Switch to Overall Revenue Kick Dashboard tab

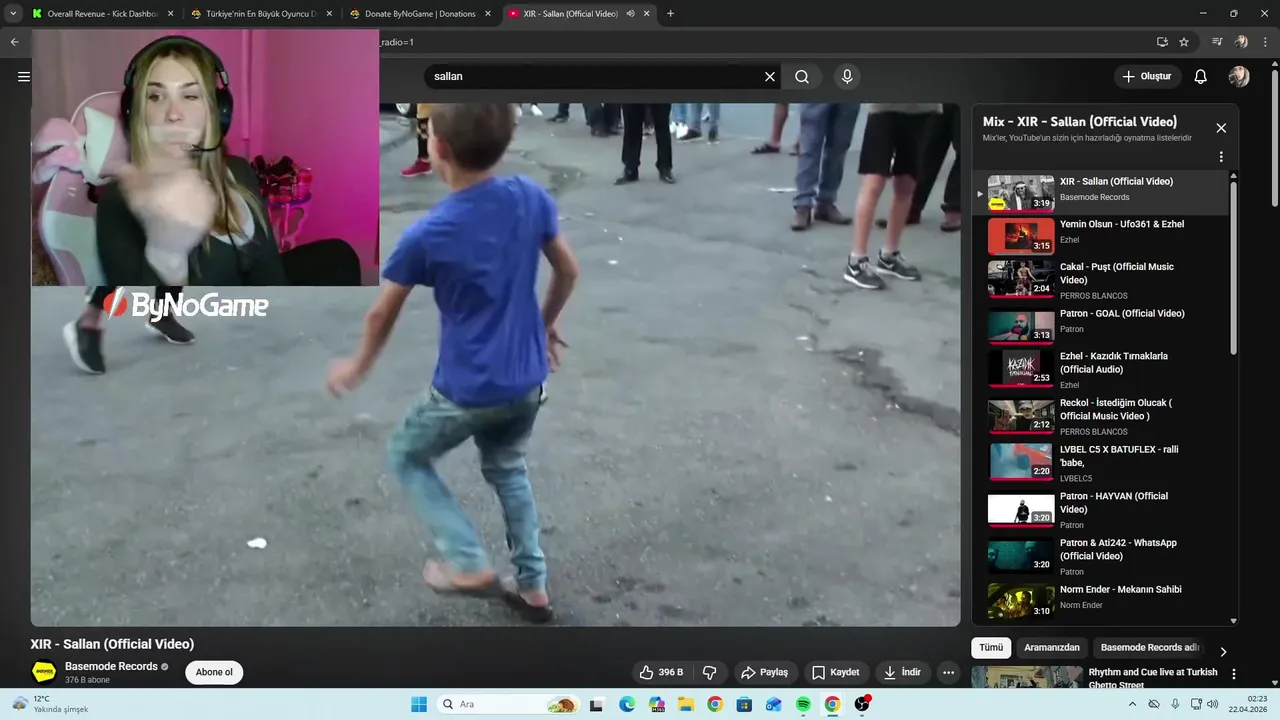click(103, 14)
